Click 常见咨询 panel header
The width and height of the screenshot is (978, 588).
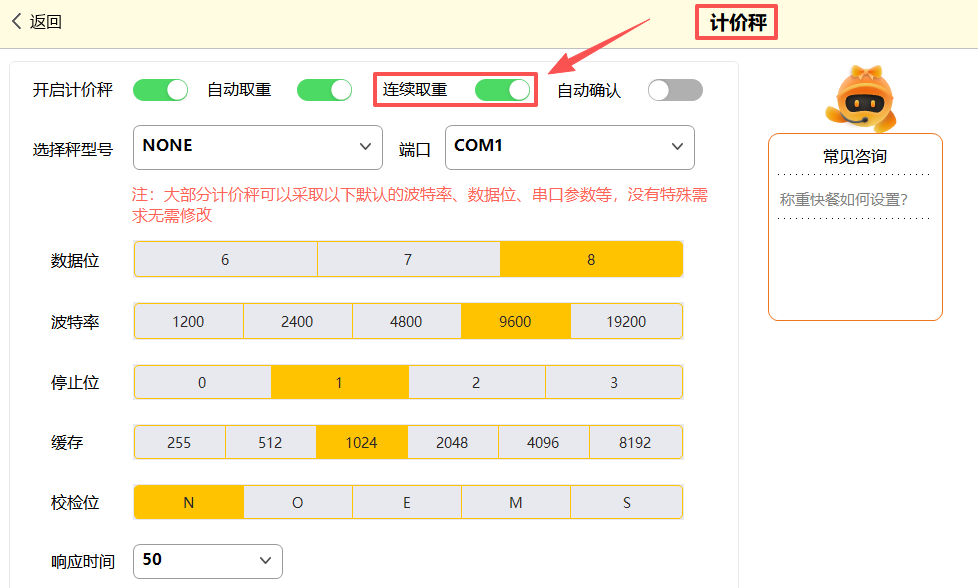pos(854,156)
